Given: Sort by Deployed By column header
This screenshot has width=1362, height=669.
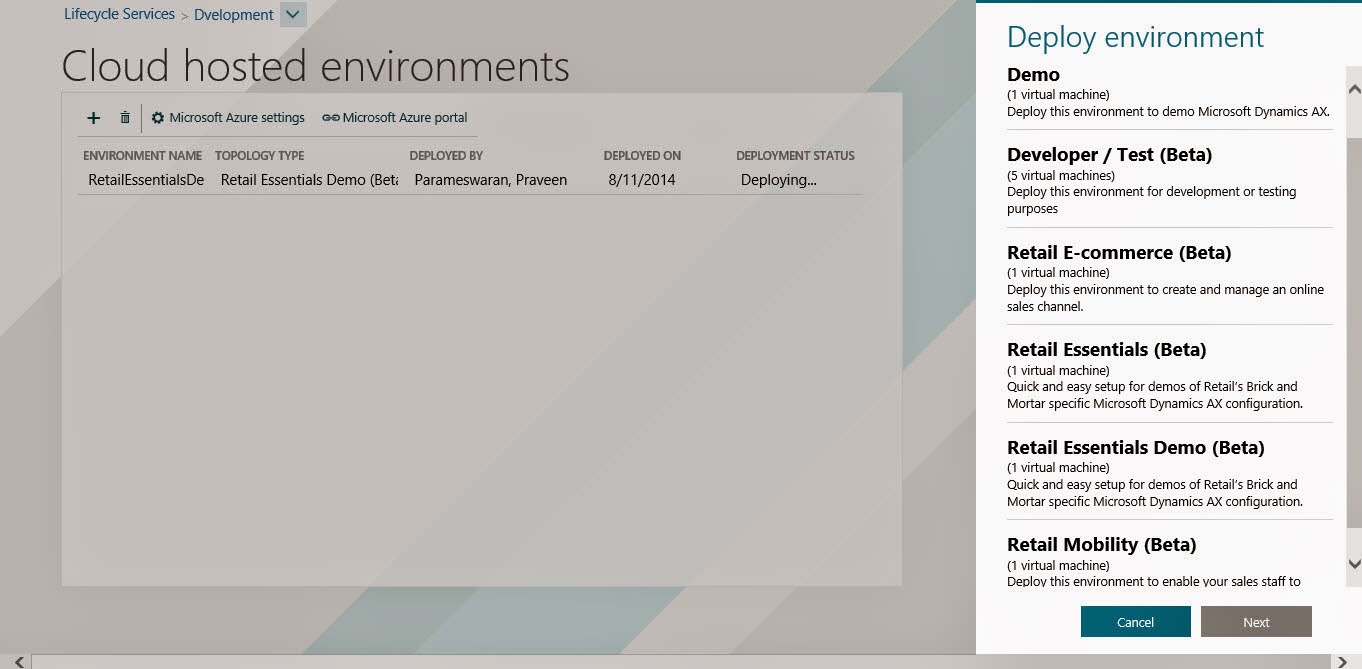Looking at the screenshot, I should click(x=446, y=156).
